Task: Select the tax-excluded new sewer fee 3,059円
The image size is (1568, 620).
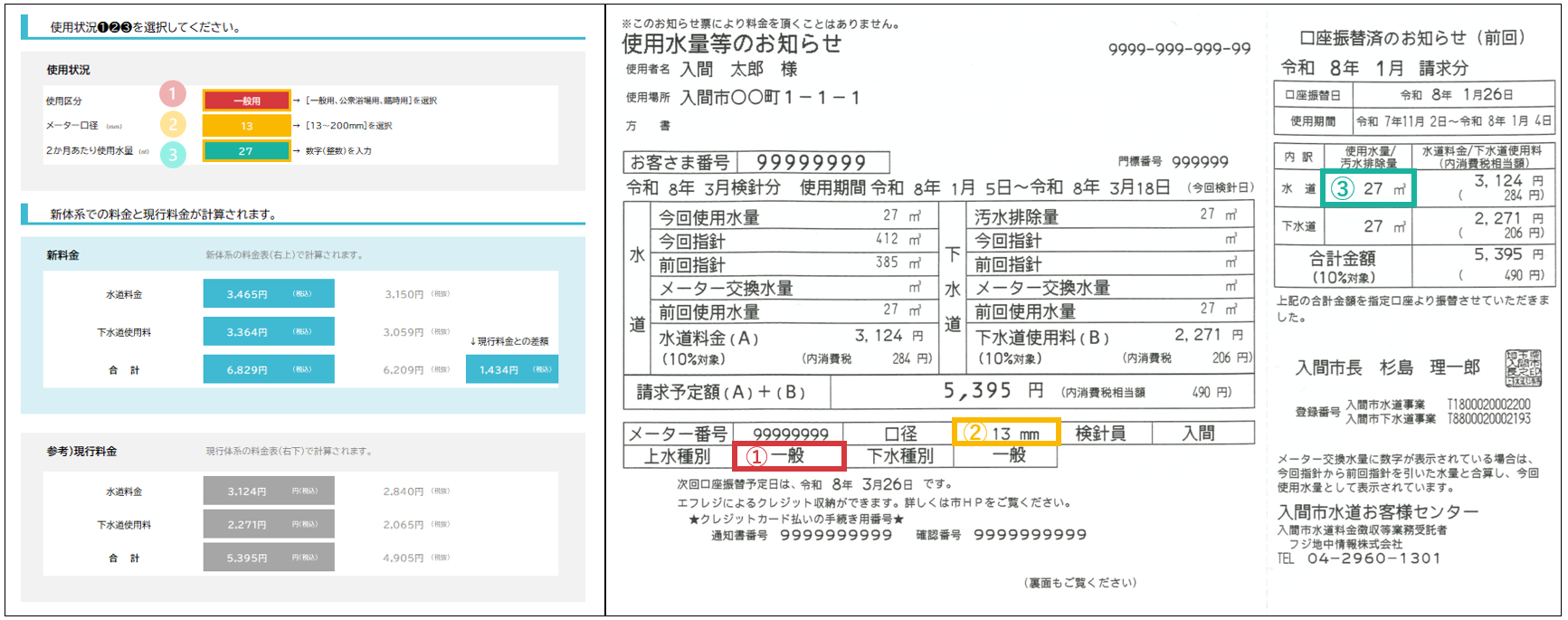Action: (x=404, y=332)
